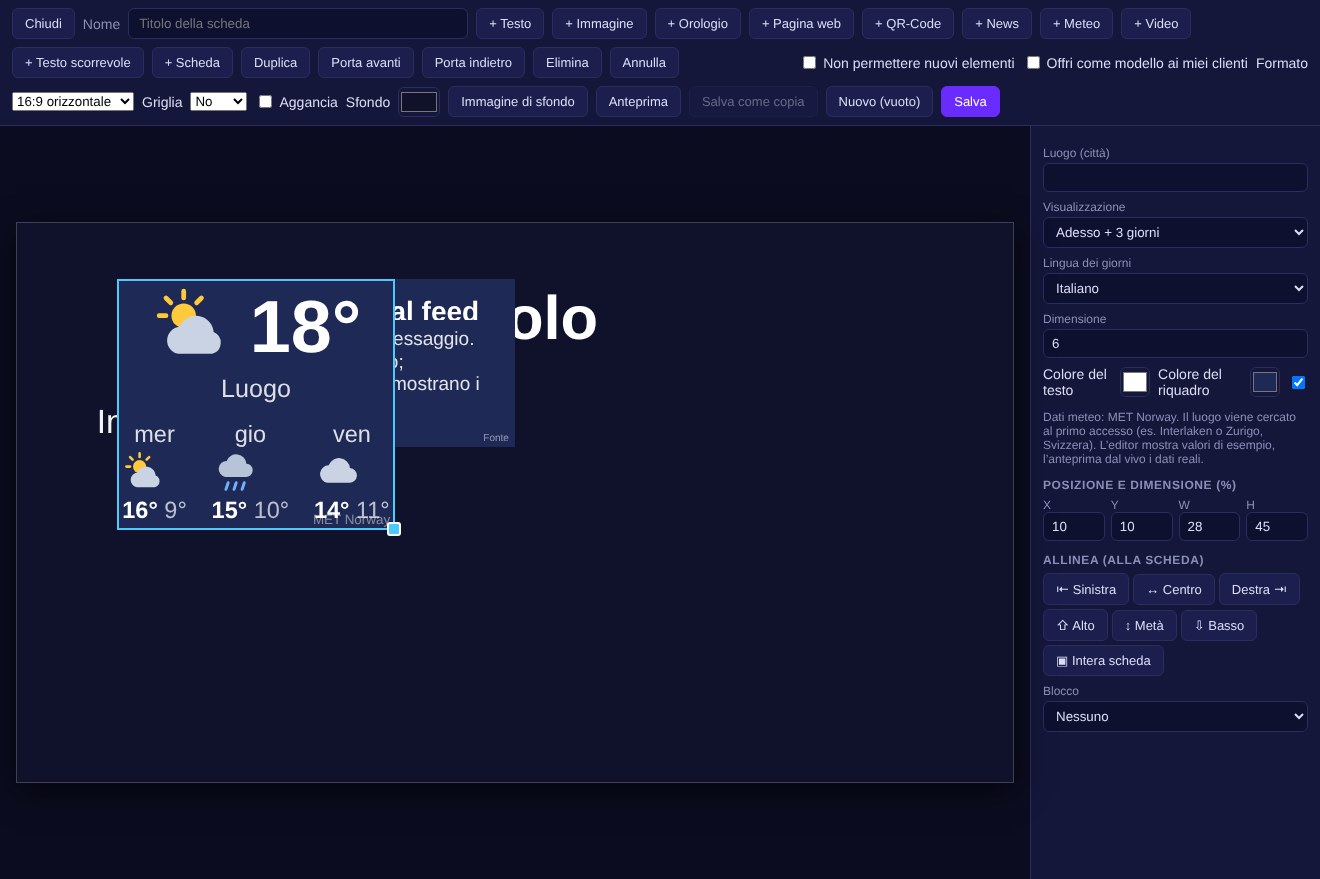Click the current weather sun-cloud icon
The height and width of the screenshot is (879, 1320).
tap(188, 322)
